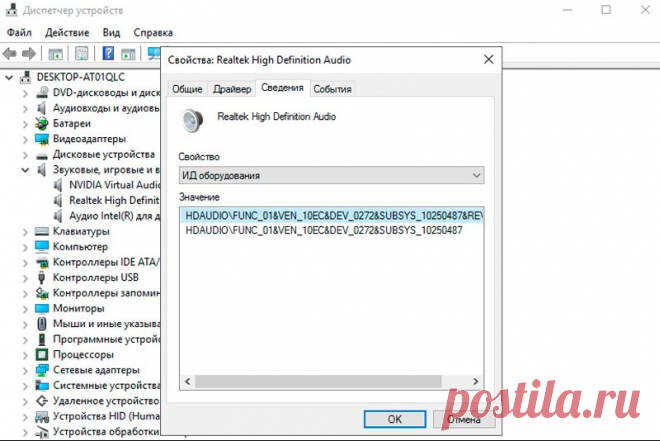Expand the Батареи tree node
Viewport: 660px width, 441px height.
click(x=25, y=124)
